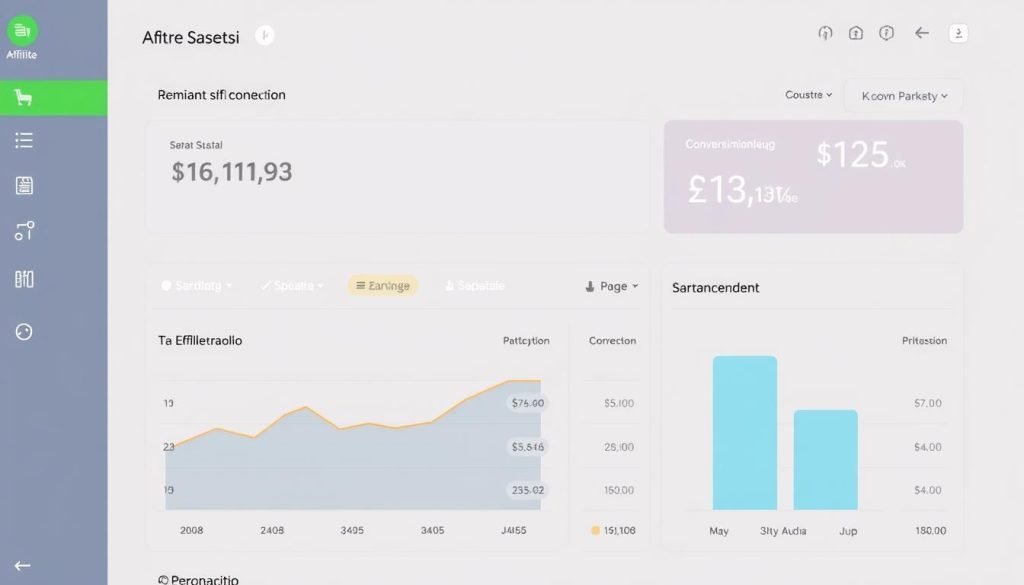The image size is (1024, 585).
Task: Open the info icon in the top toolbar
Action: click(886, 33)
